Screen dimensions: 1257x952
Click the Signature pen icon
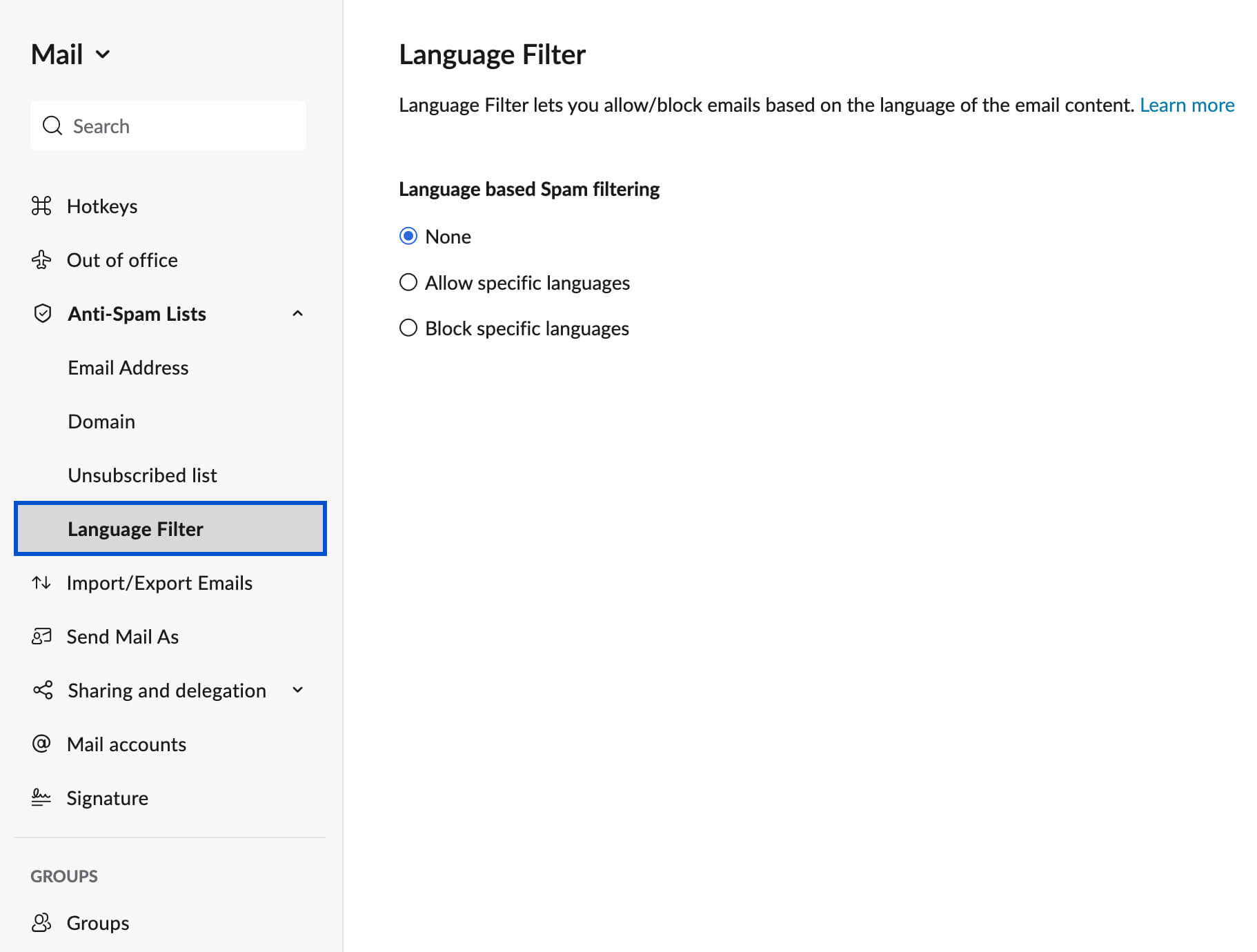(x=41, y=797)
